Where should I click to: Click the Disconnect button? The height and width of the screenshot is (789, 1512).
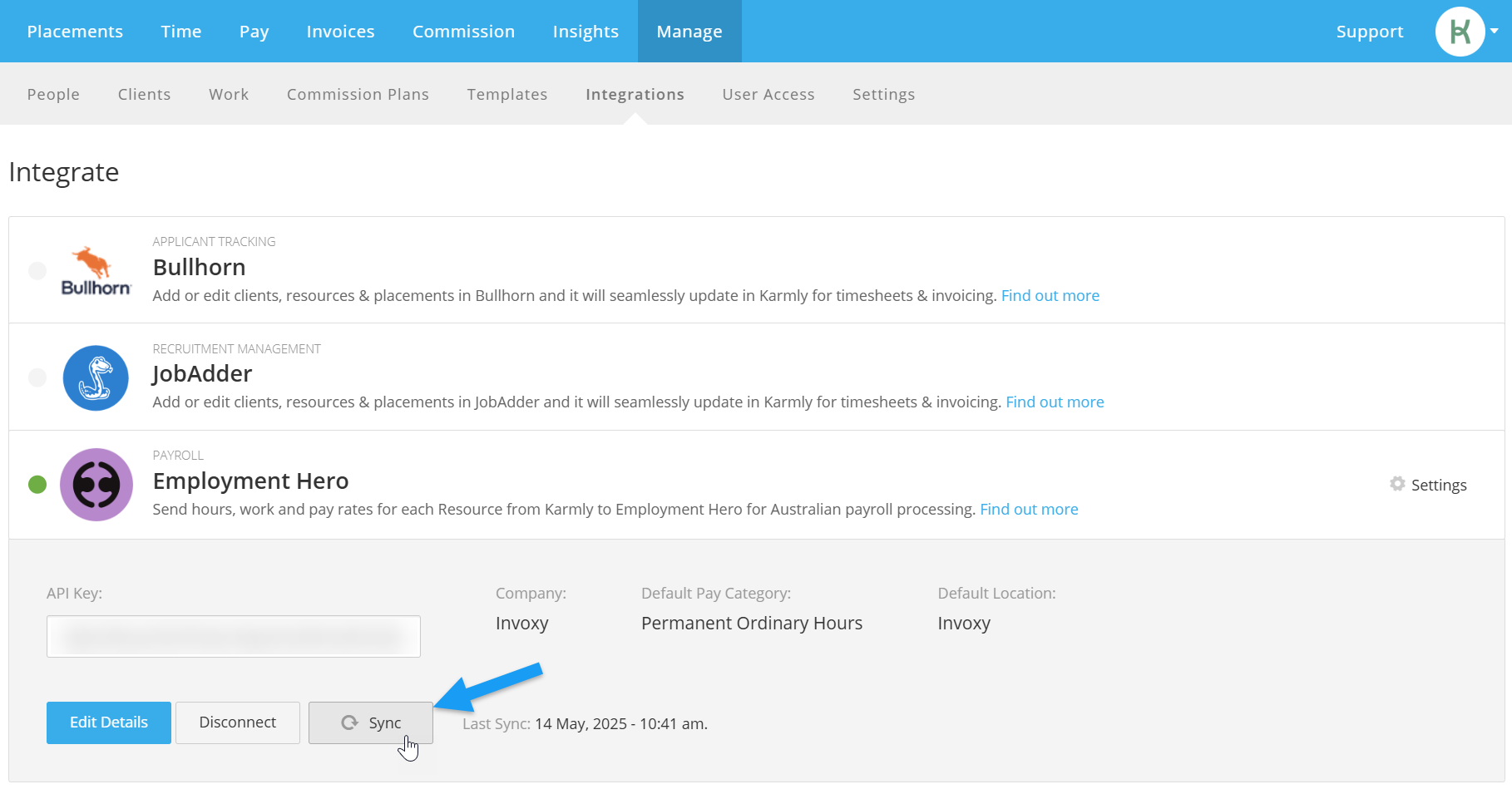point(238,722)
